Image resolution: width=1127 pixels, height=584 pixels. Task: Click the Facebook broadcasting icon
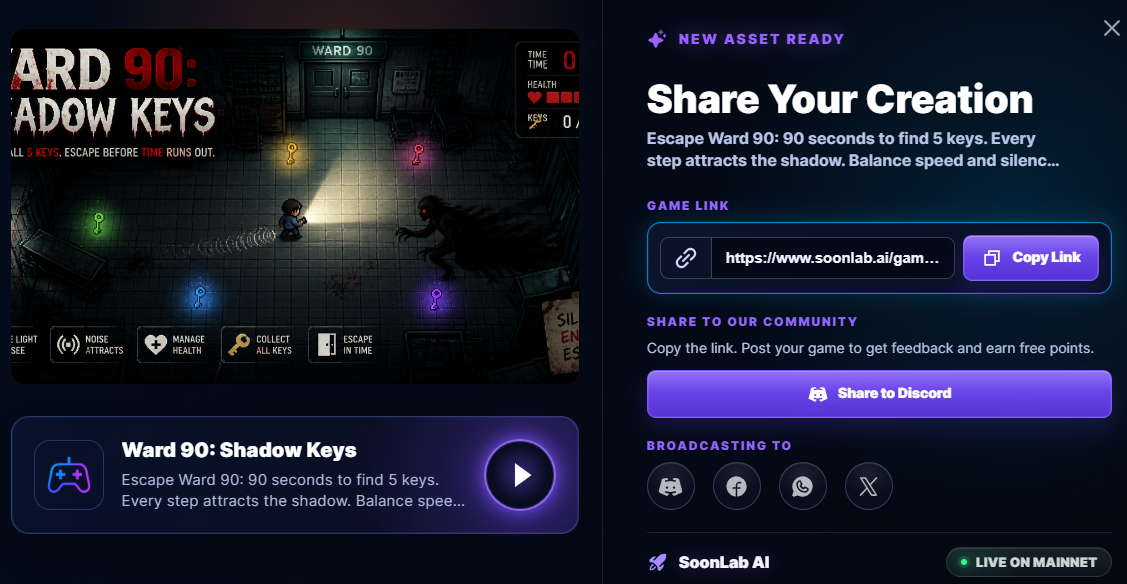[736, 486]
